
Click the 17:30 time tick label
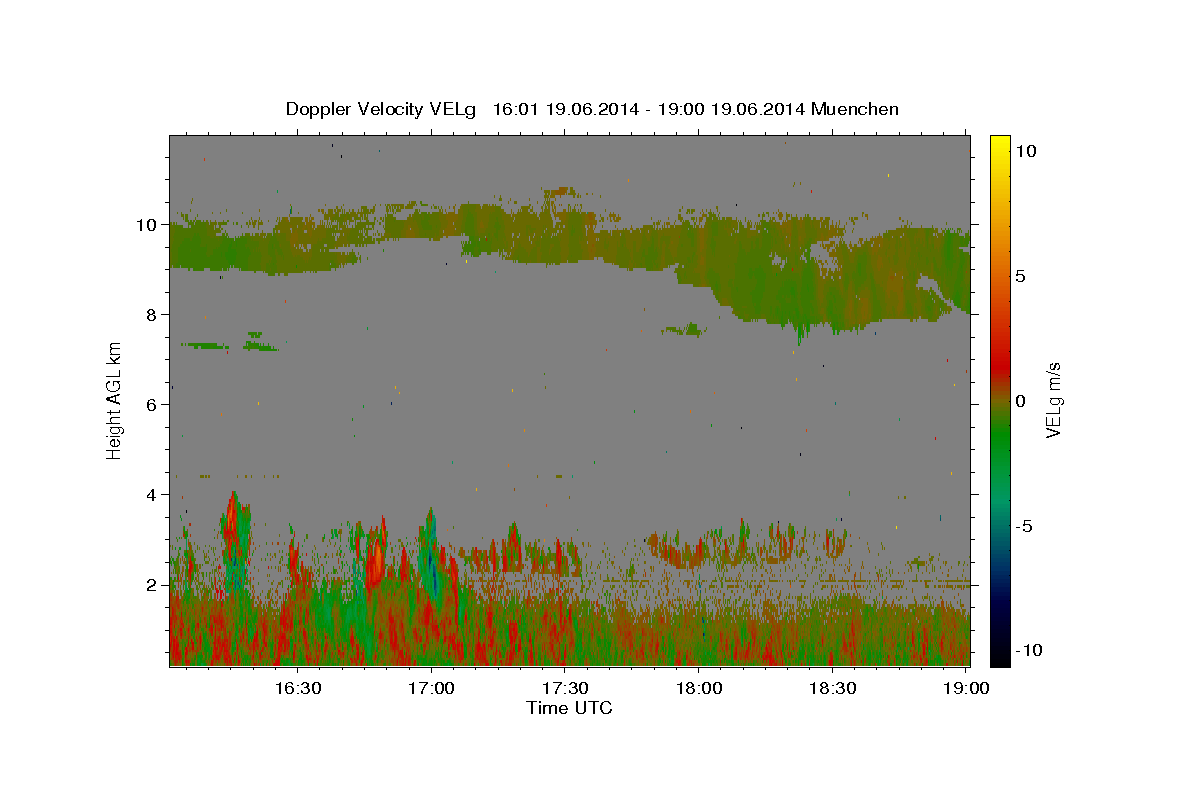click(564, 688)
